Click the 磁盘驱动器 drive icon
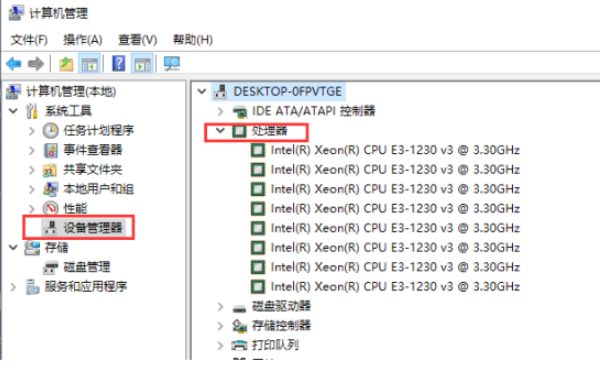Screen dimensions: 610x370 pyautogui.click(x=240, y=309)
